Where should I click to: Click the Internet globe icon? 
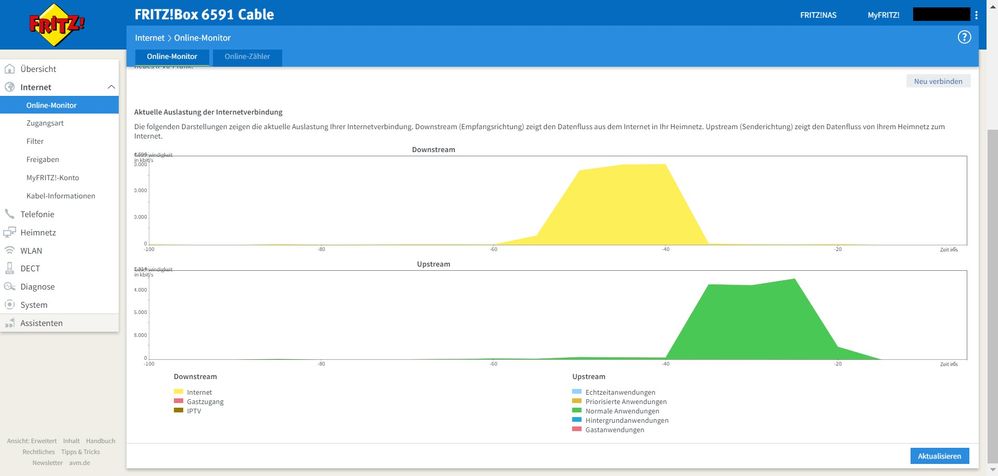tap(10, 87)
